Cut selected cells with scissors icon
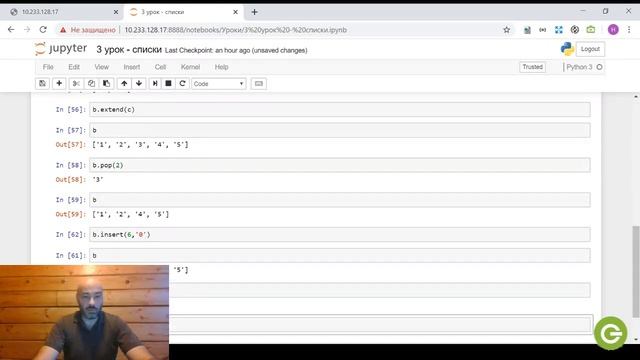Screen dimensions: 640x360 [x=76, y=84]
